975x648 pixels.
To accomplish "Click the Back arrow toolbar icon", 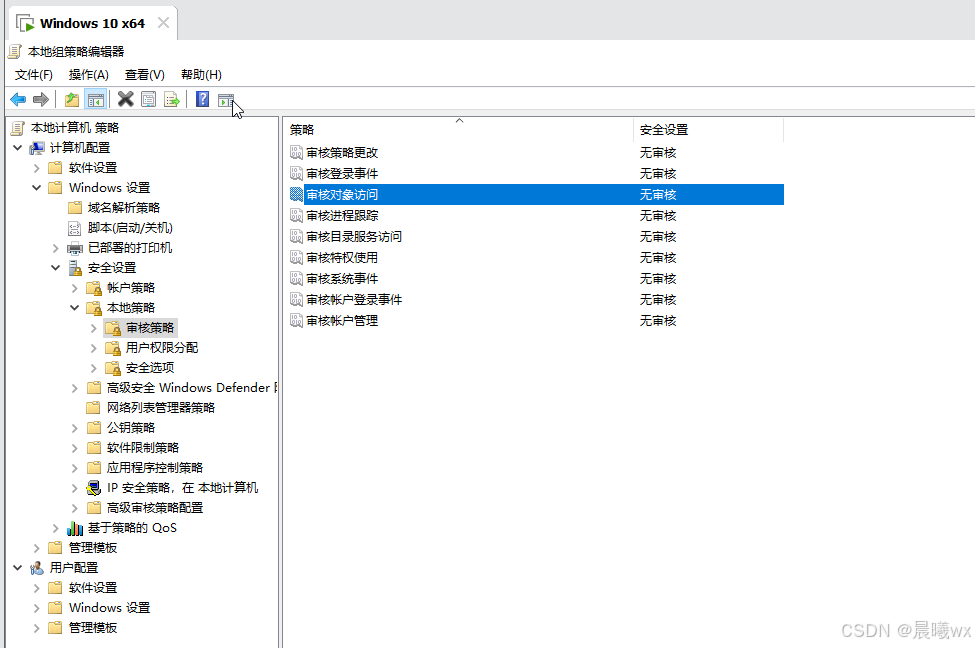I will coord(18,100).
